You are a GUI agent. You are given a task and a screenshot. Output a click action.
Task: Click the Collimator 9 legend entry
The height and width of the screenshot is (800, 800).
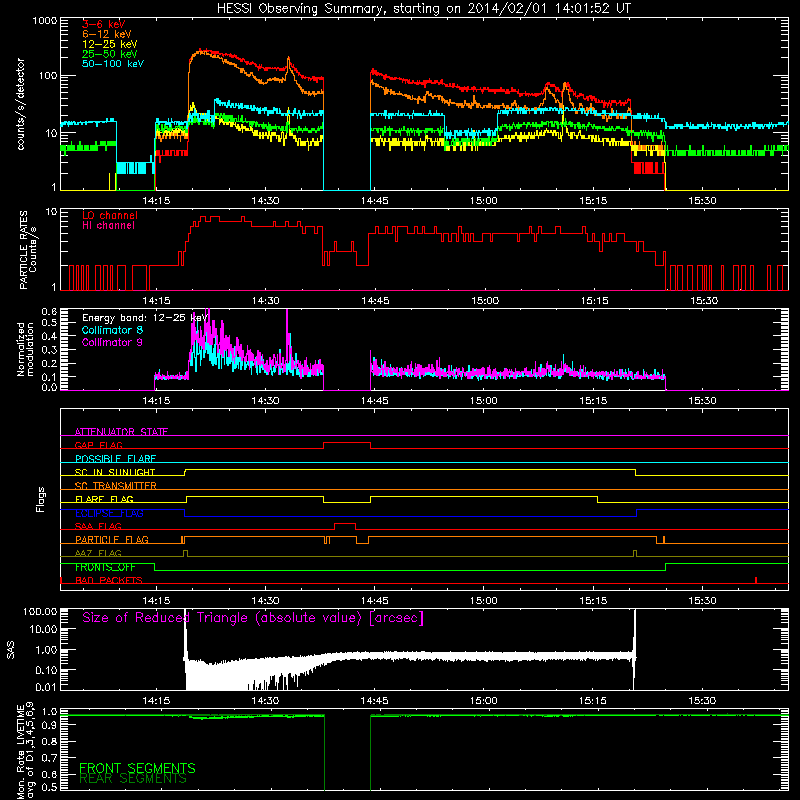[112, 342]
